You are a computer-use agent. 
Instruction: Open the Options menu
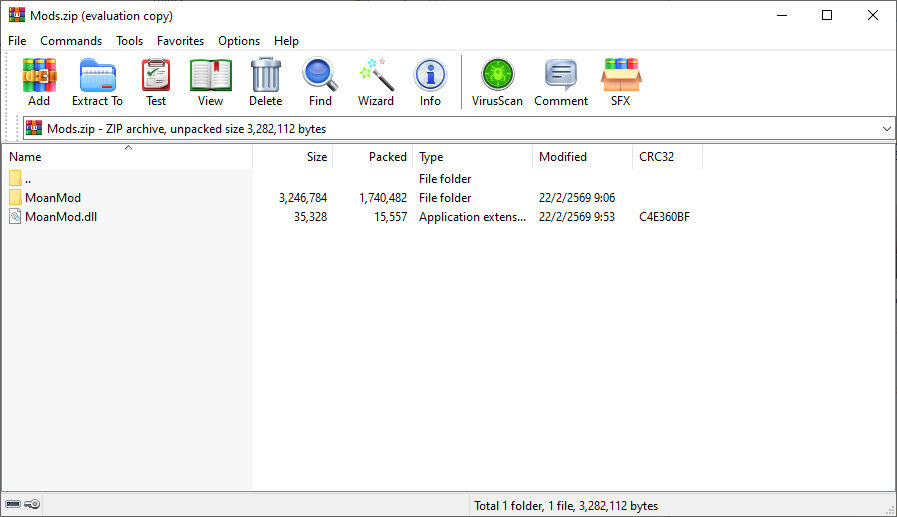[239, 41]
